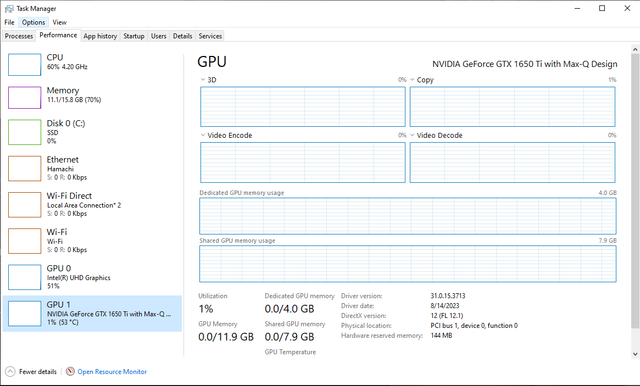Viewport: 640px width, 386px height.
Task: Open the Options menu
Action: click(33, 22)
